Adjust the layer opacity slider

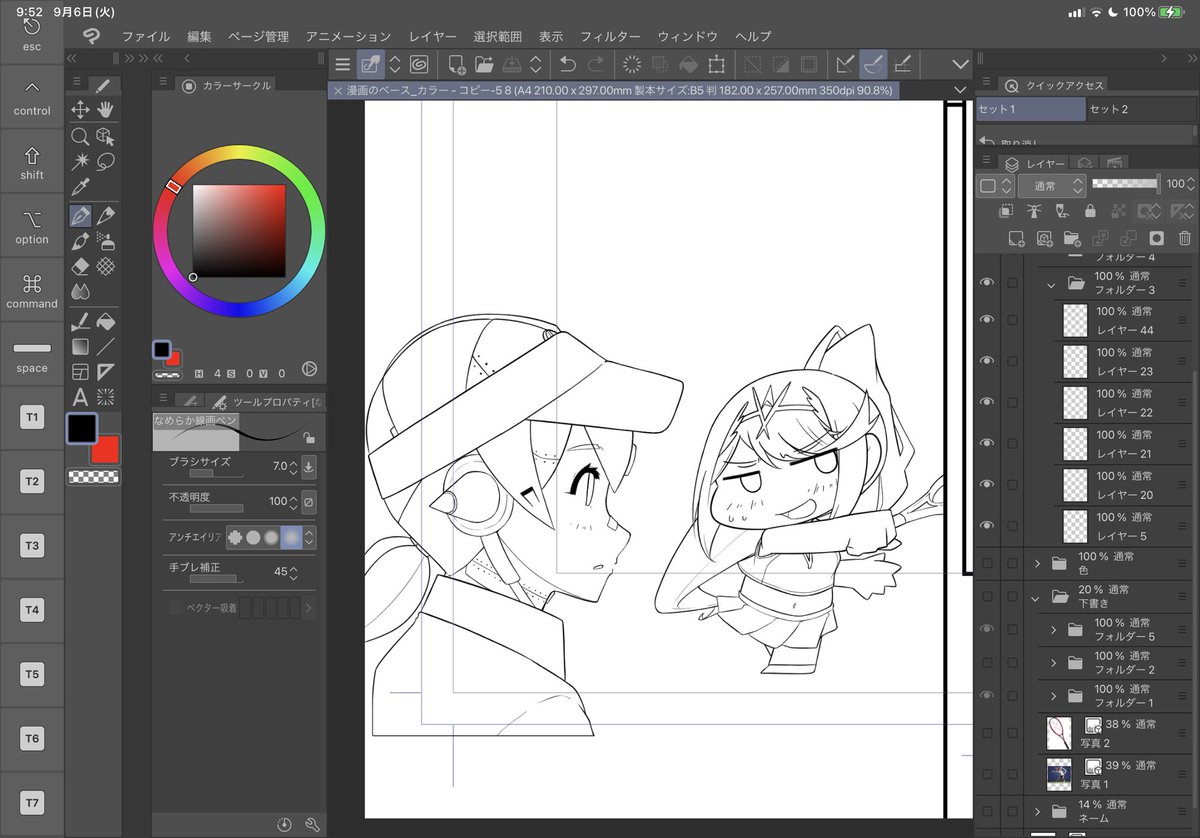click(1126, 184)
